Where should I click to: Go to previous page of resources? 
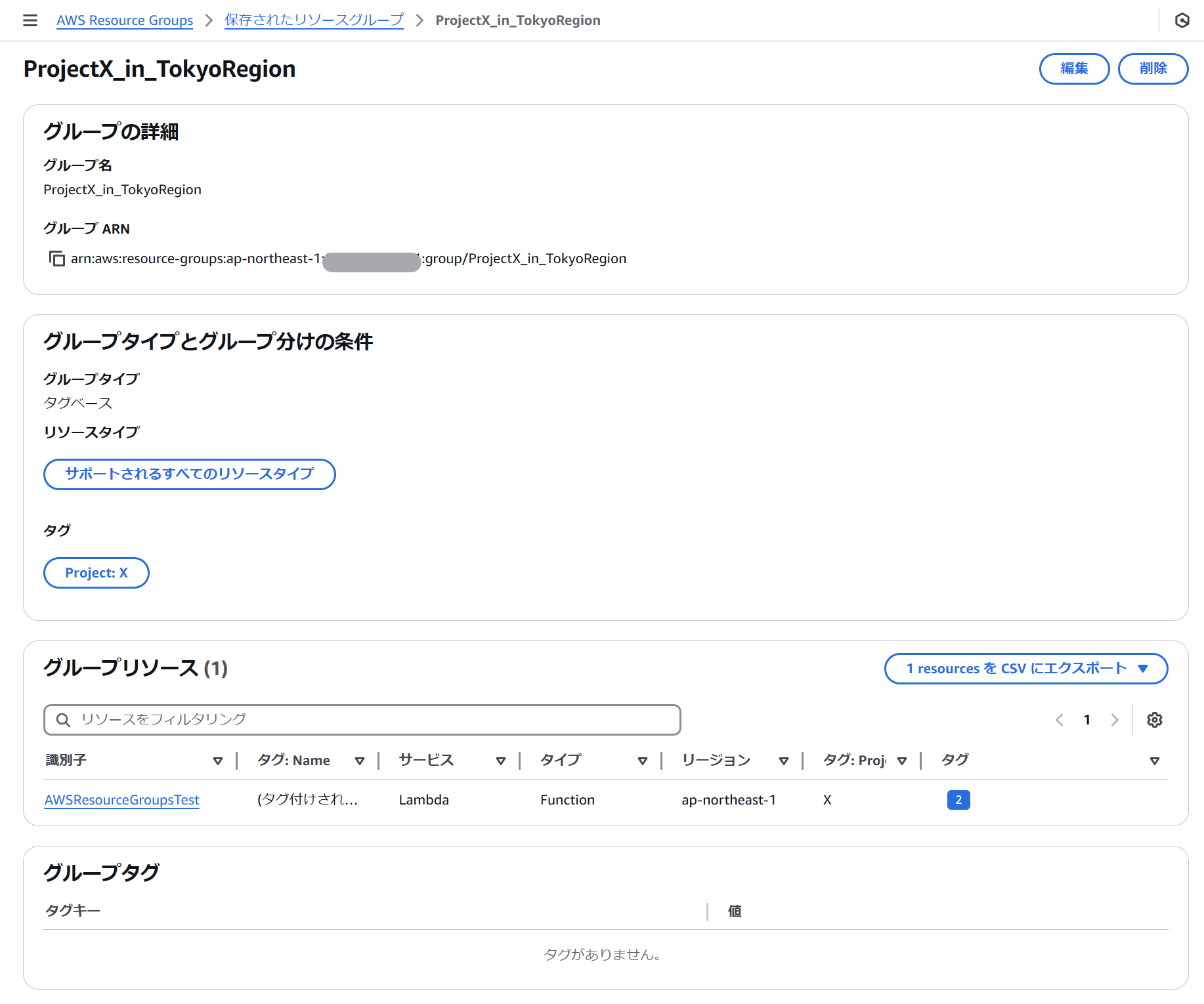tap(1060, 720)
